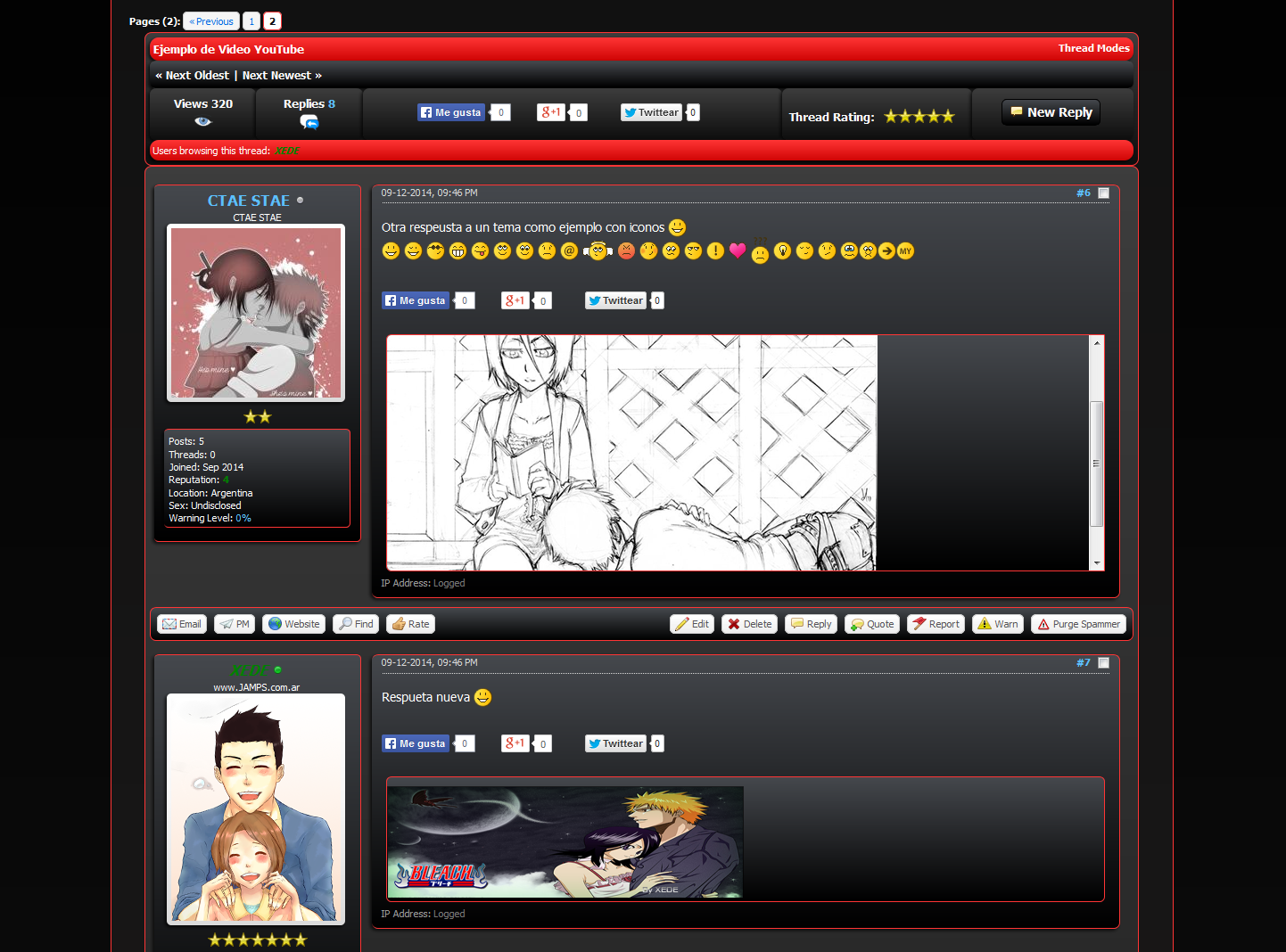Screen dimensions: 1286x952
Task: Click the eye icon under Views 320
Action: [x=203, y=121]
